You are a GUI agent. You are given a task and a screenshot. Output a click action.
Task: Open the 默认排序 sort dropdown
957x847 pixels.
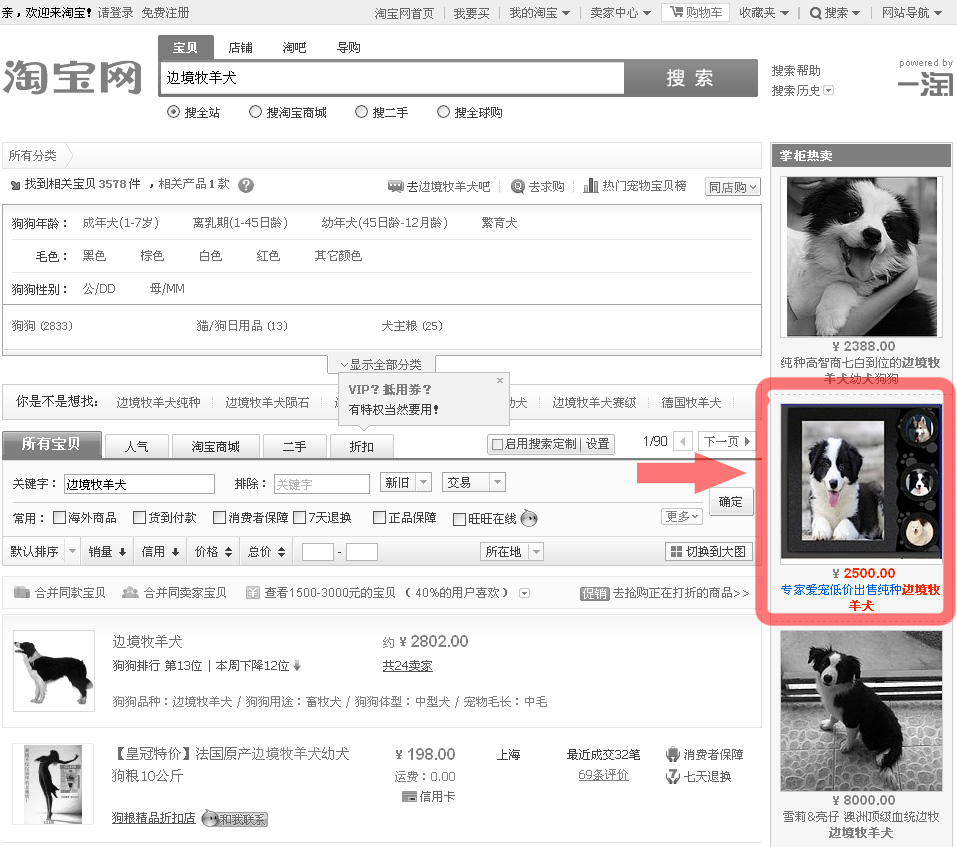tap(42, 552)
